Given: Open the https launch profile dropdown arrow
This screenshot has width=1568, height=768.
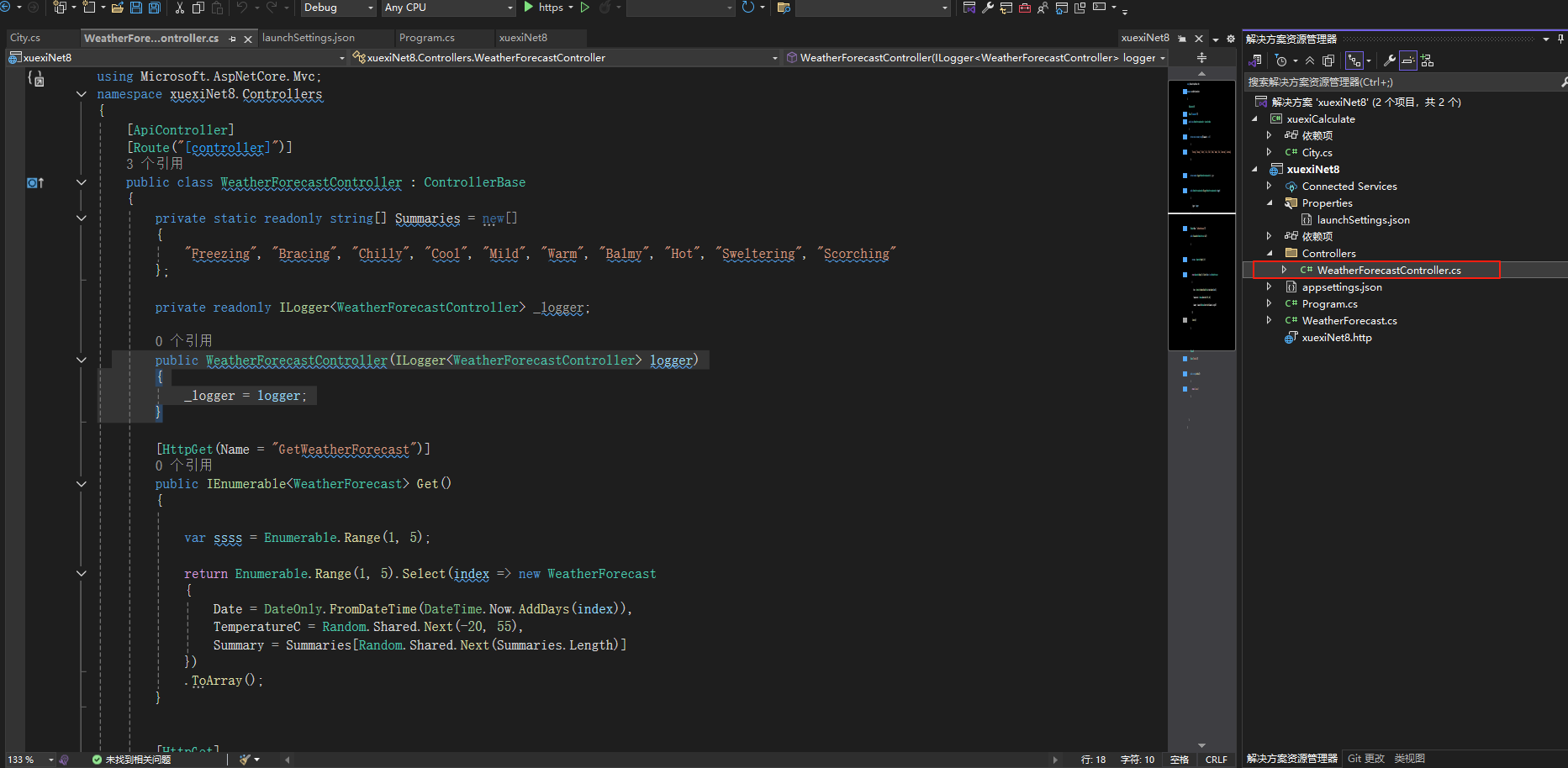Looking at the screenshot, I should (571, 8).
